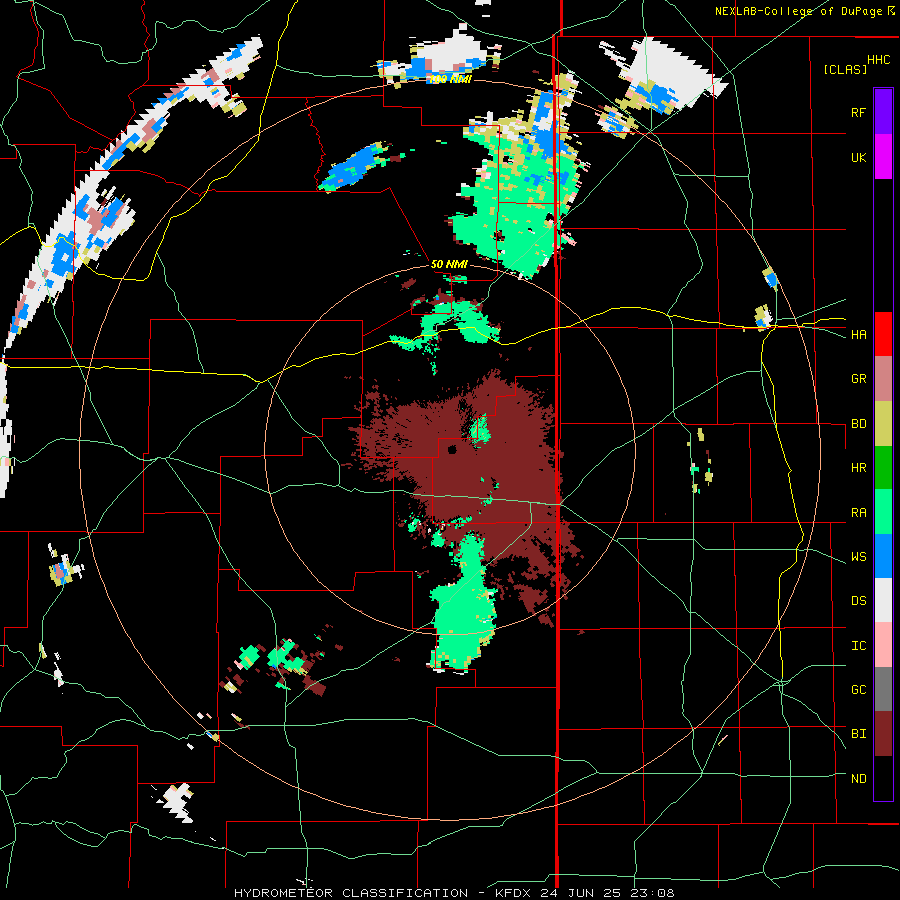Viewport: 900px width, 900px height.
Task: Click the "ND" legend label
Action: 858,779
